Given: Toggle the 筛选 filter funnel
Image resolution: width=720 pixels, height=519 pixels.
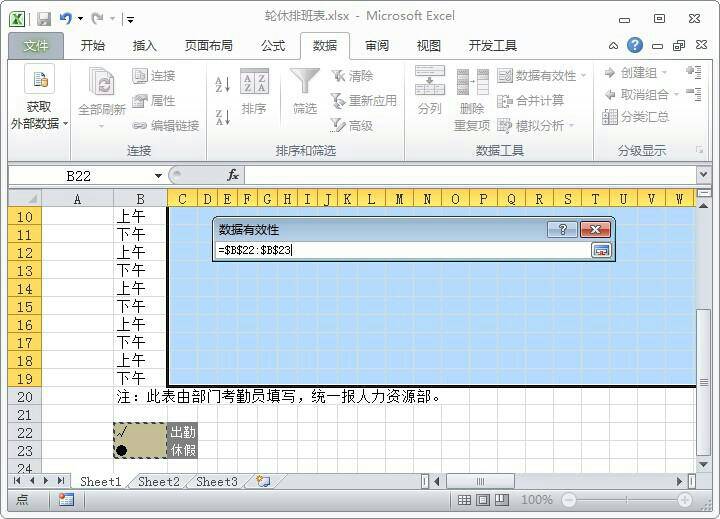Looking at the screenshot, I should tap(305, 92).
